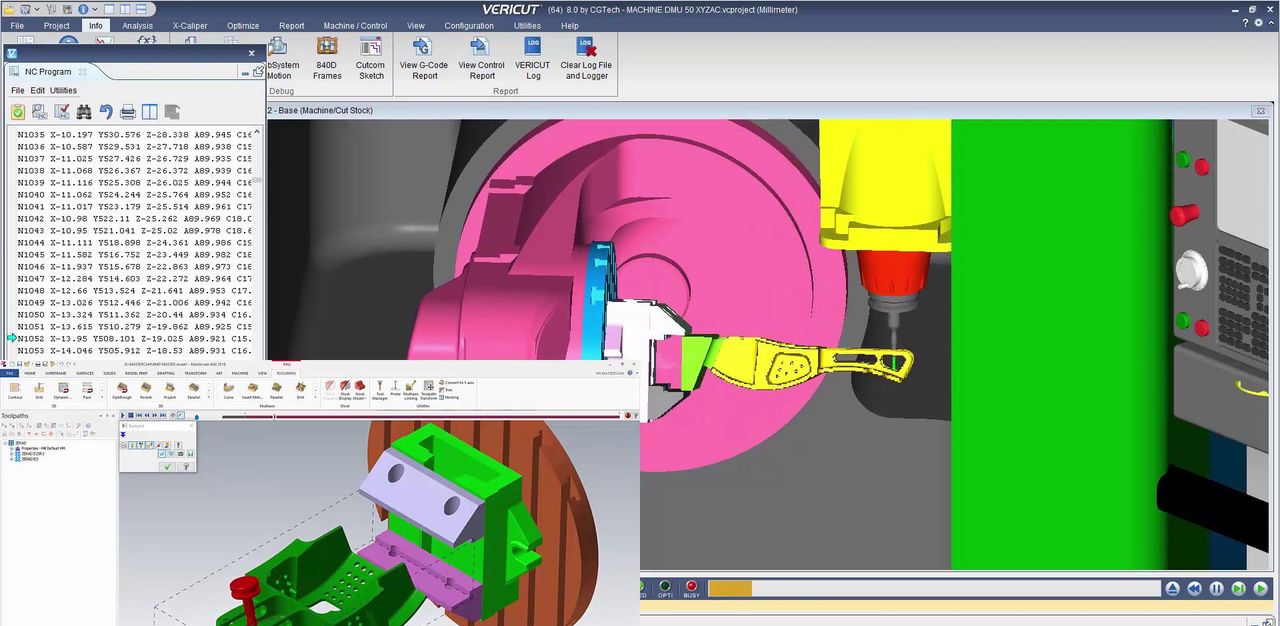This screenshot has height=626, width=1280.
Task: Click the simulation progress bar
Action: tap(934, 589)
